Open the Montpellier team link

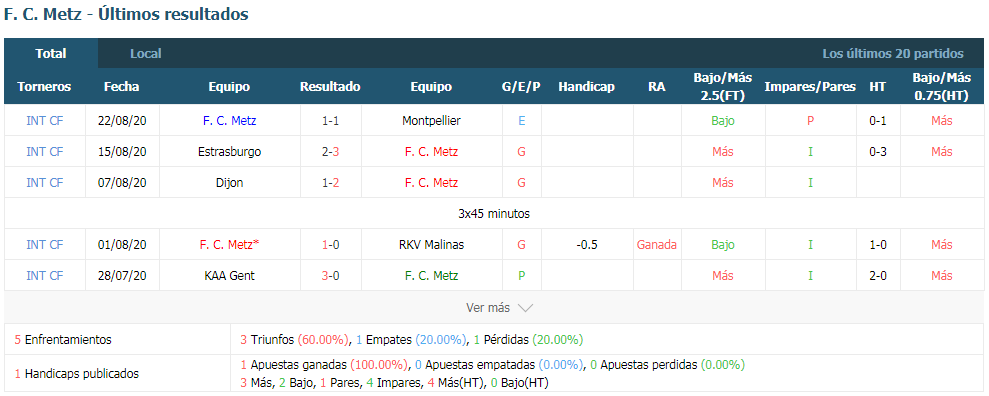tap(431, 120)
